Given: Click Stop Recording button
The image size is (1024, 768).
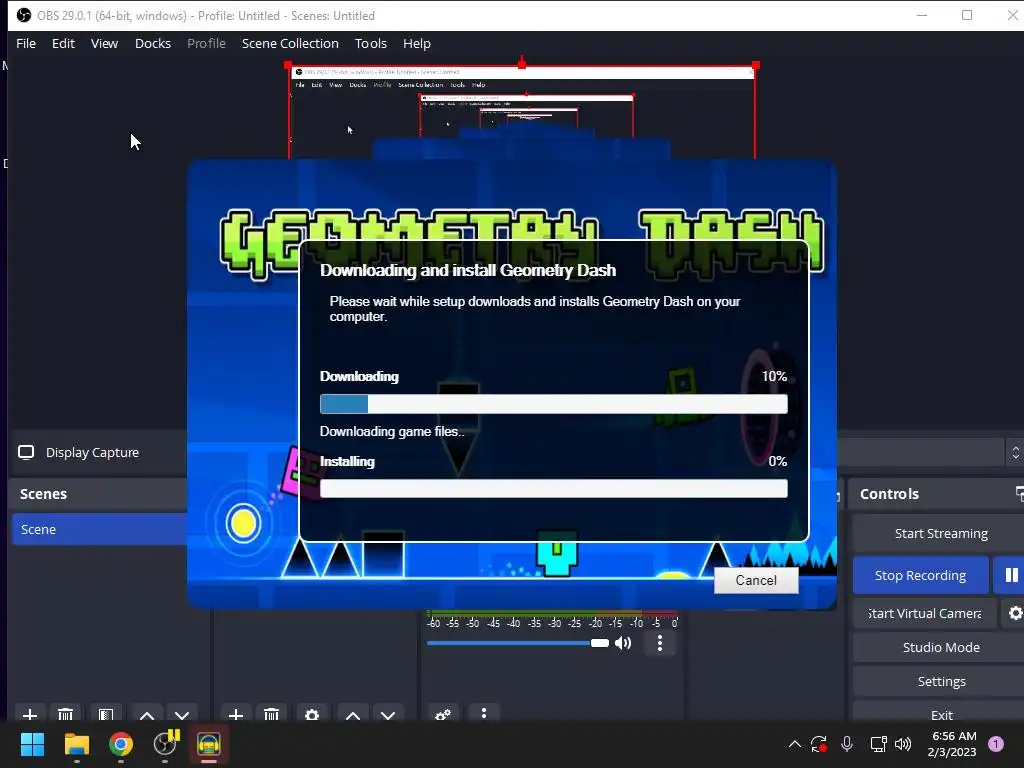Looking at the screenshot, I should pos(920,575).
